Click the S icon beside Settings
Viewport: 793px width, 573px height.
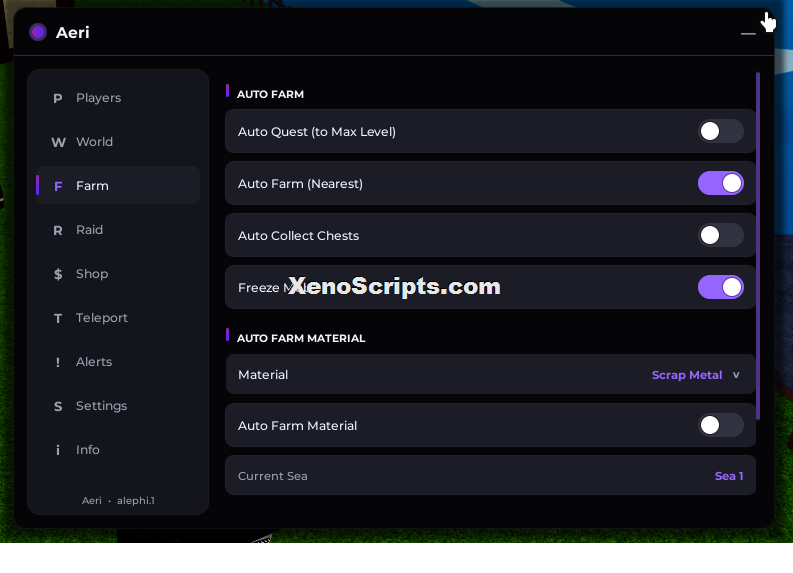point(58,406)
